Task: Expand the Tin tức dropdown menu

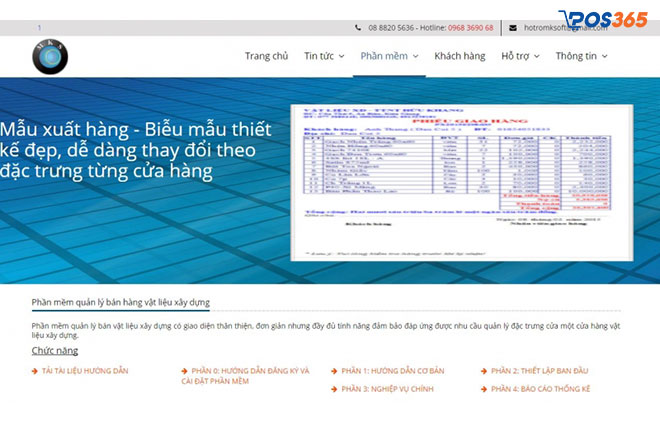Action: point(324,56)
